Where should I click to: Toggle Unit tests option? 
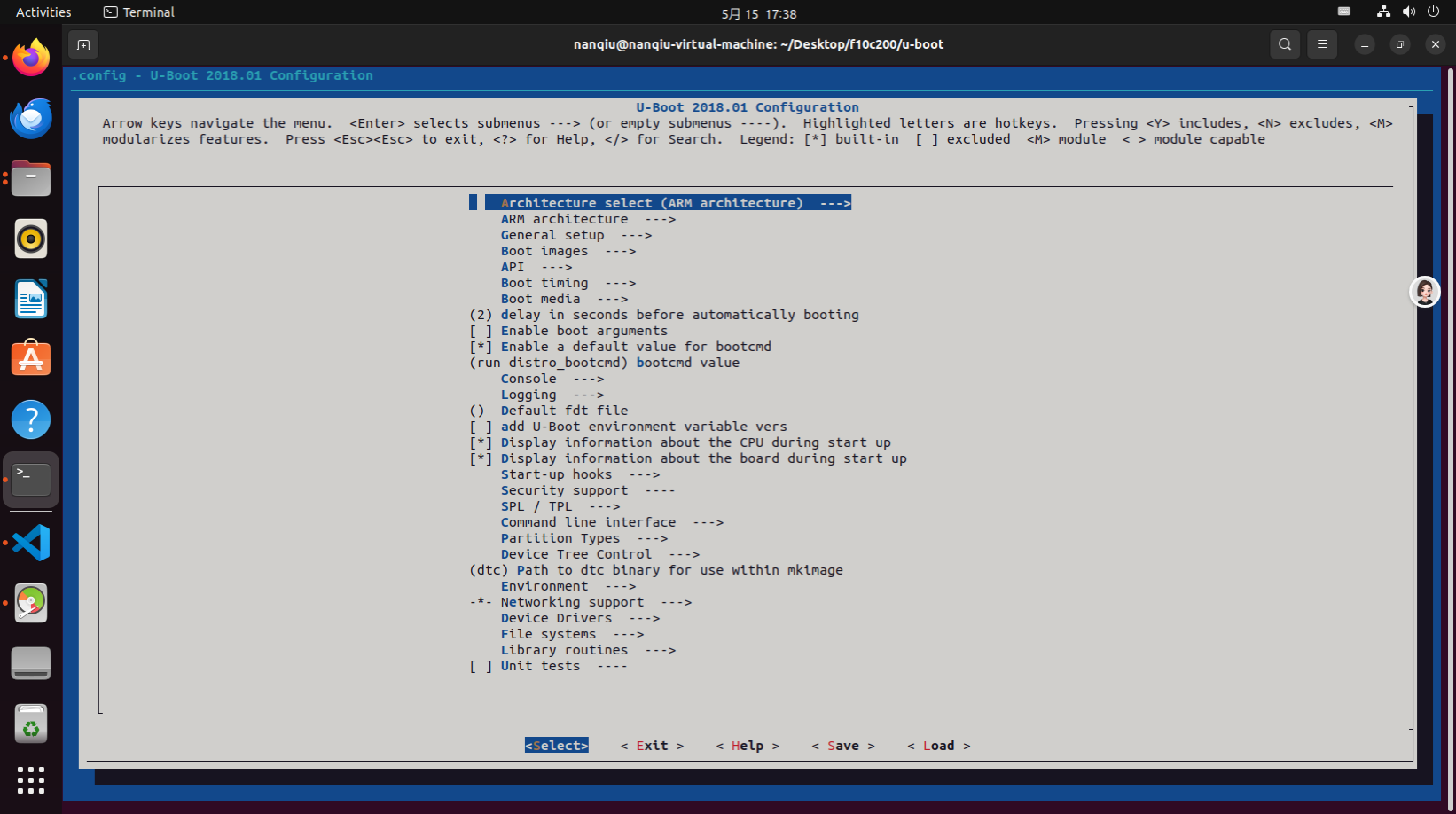pos(548,666)
